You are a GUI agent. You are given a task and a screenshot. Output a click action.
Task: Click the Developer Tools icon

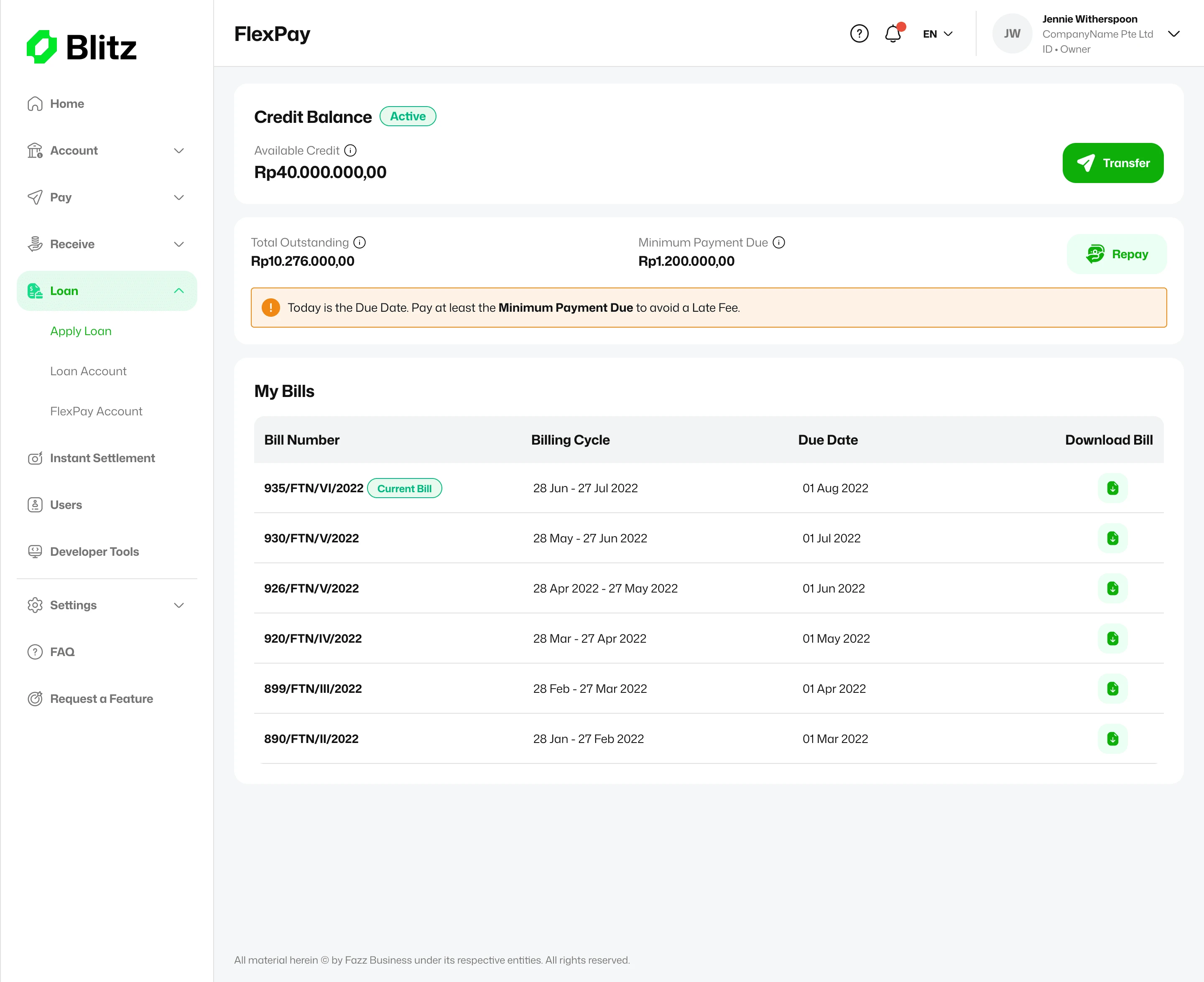[35, 552]
